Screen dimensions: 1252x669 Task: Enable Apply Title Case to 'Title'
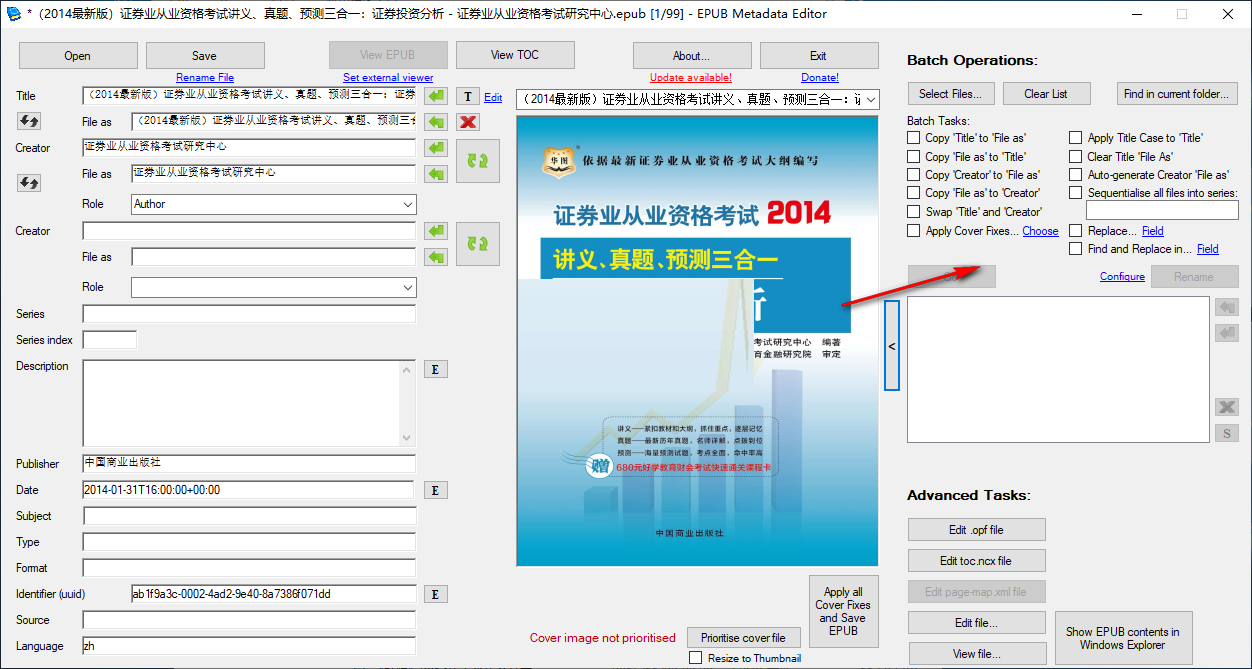[1076, 138]
